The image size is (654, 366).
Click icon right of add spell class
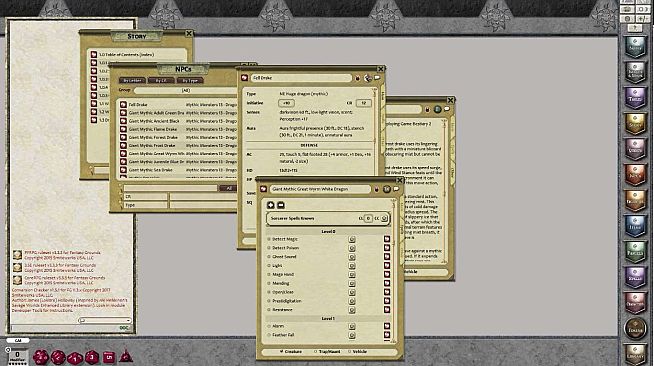point(281,205)
